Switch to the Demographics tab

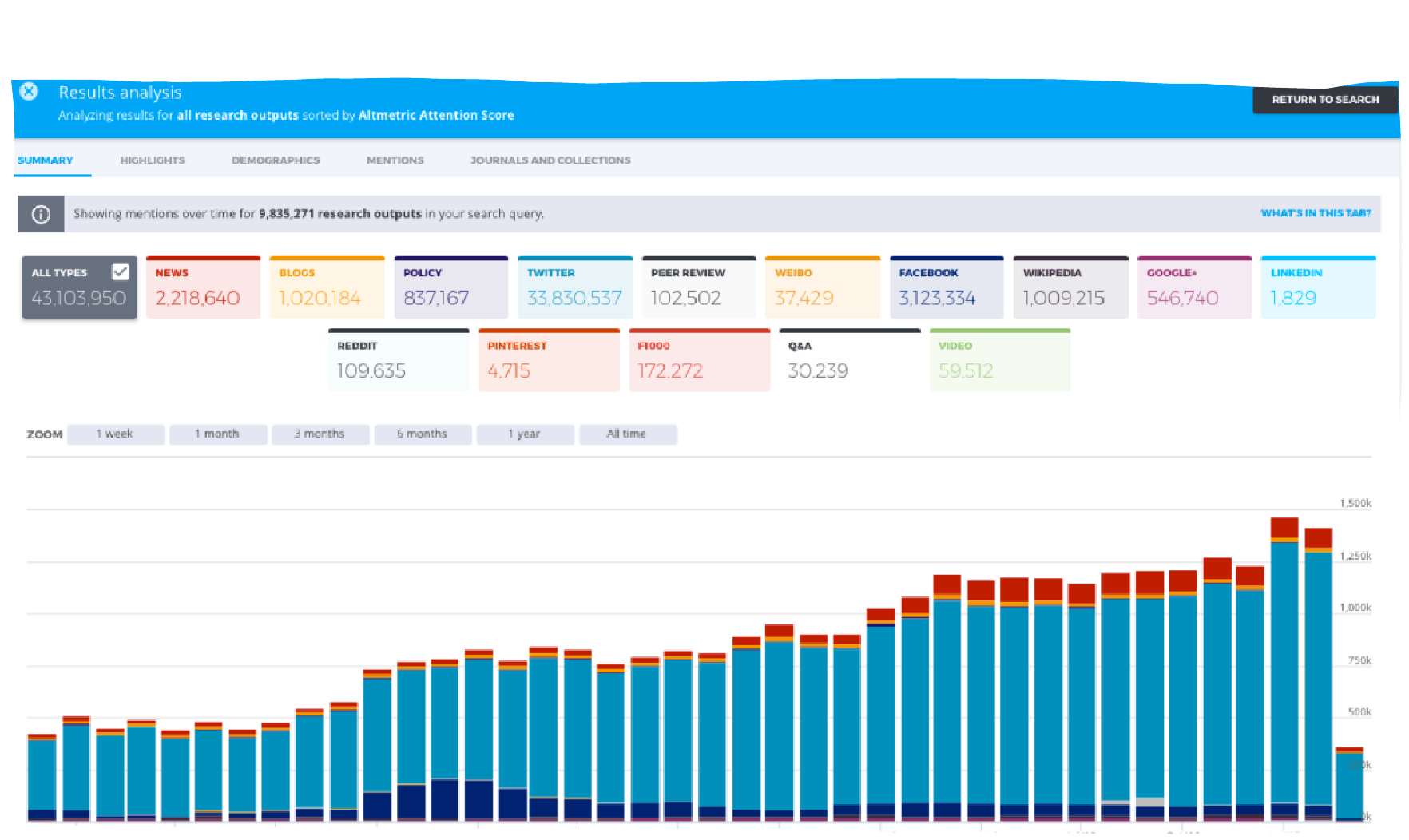276,160
